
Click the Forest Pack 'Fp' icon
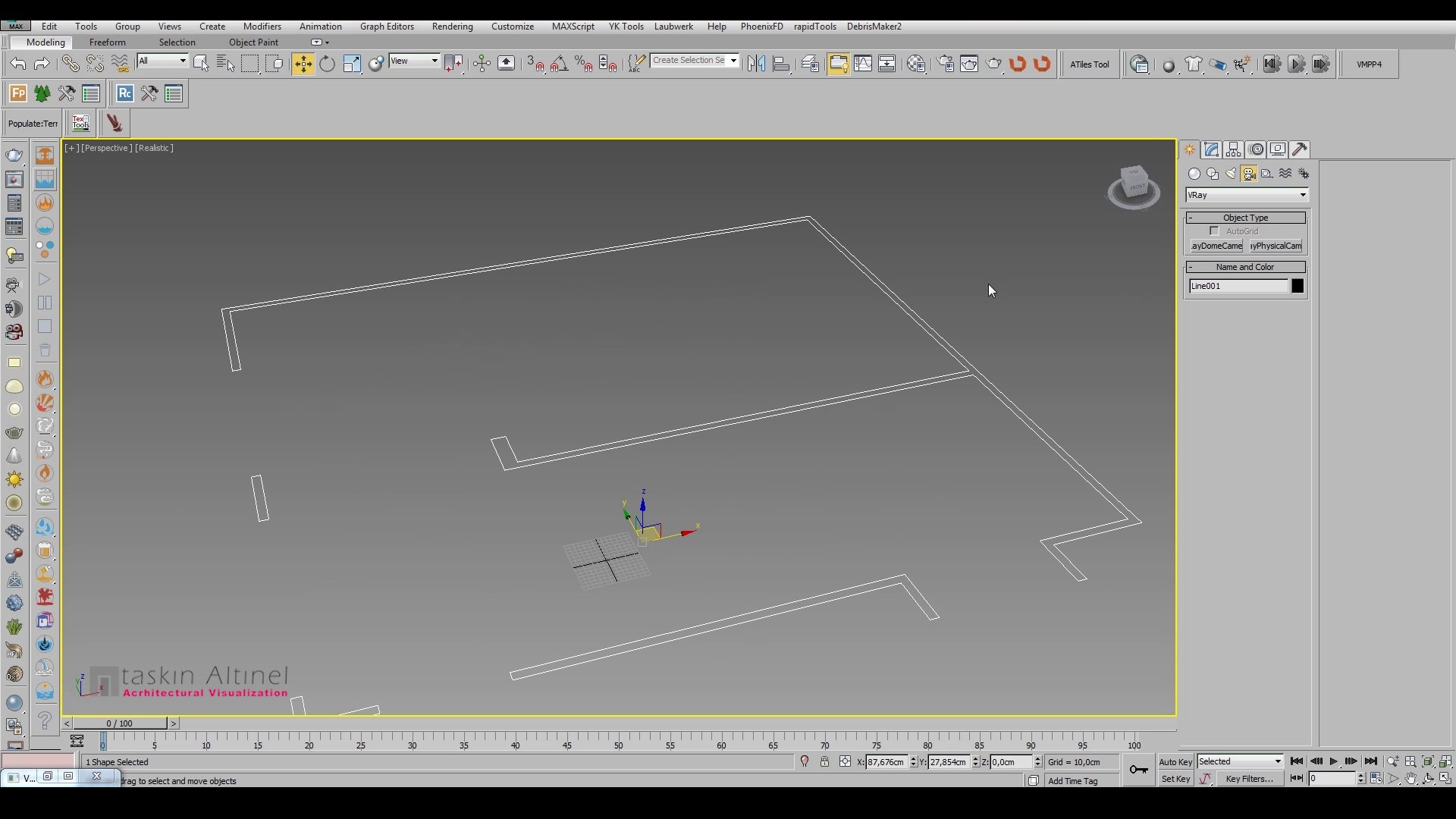(x=18, y=94)
